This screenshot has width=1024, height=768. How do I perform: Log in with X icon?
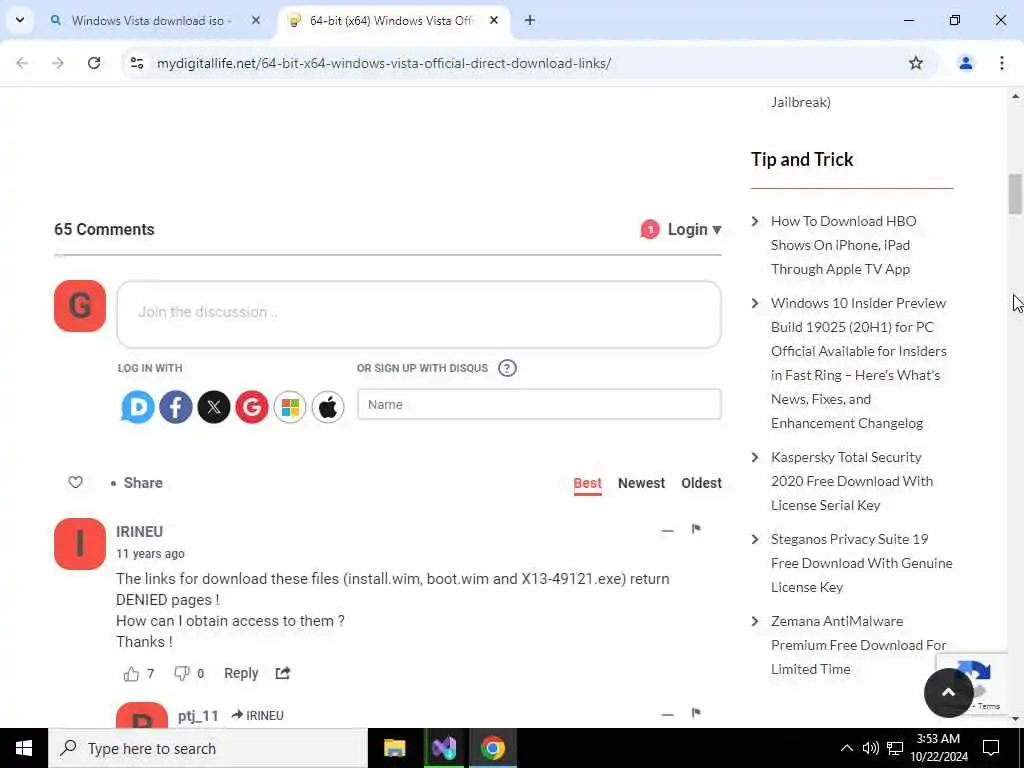pyautogui.click(x=214, y=407)
